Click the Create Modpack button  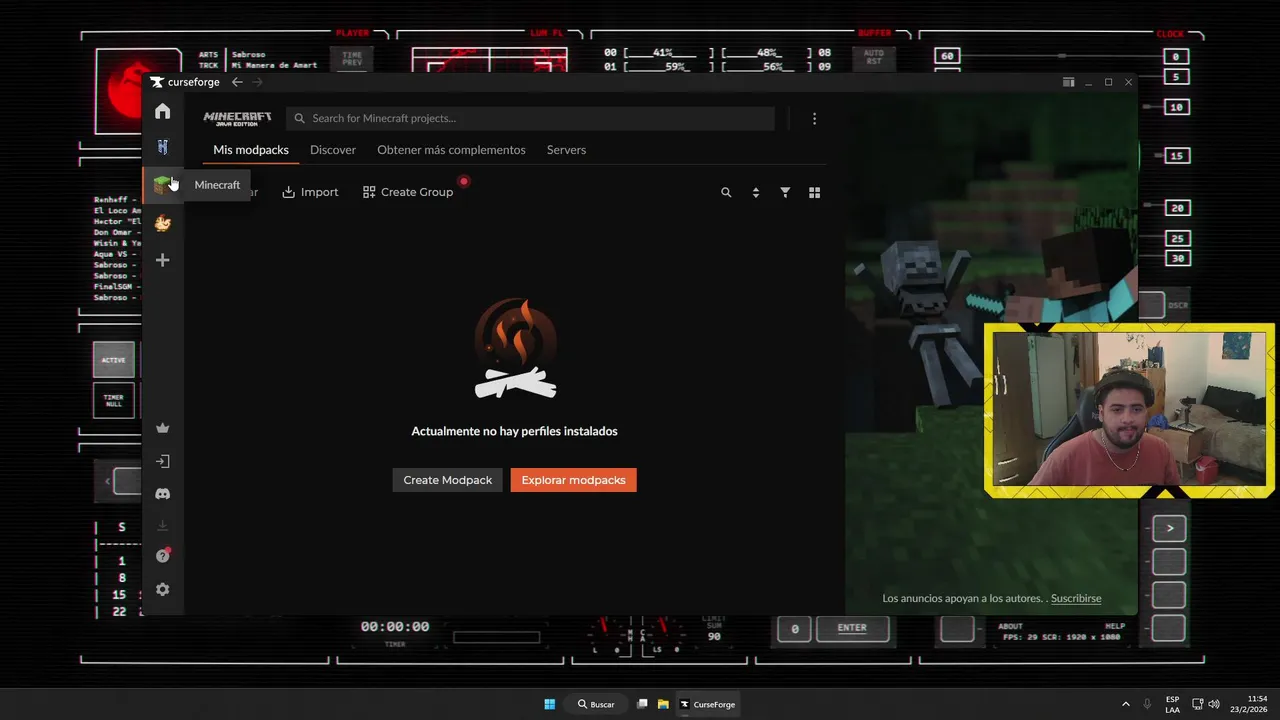pos(447,480)
